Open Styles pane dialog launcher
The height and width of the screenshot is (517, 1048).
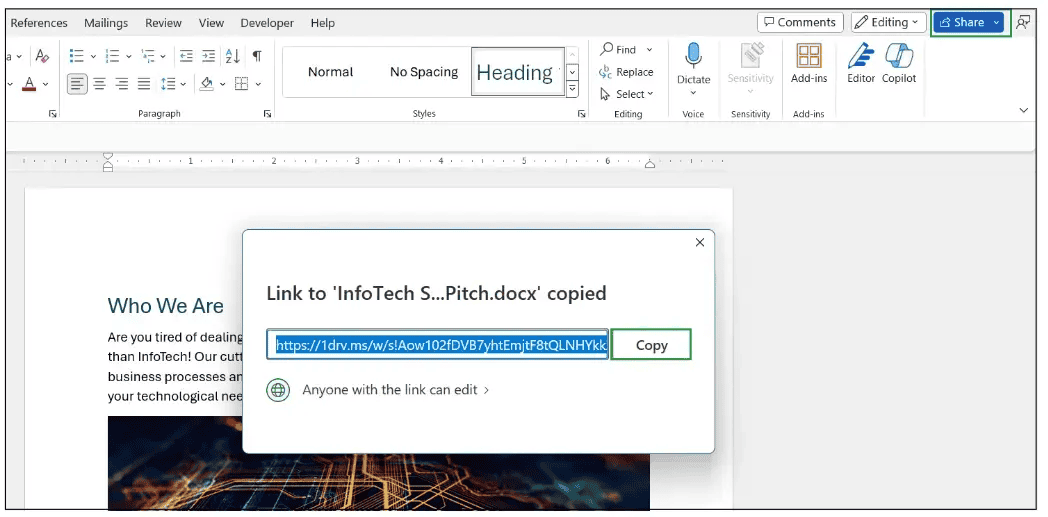coord(581,114)
